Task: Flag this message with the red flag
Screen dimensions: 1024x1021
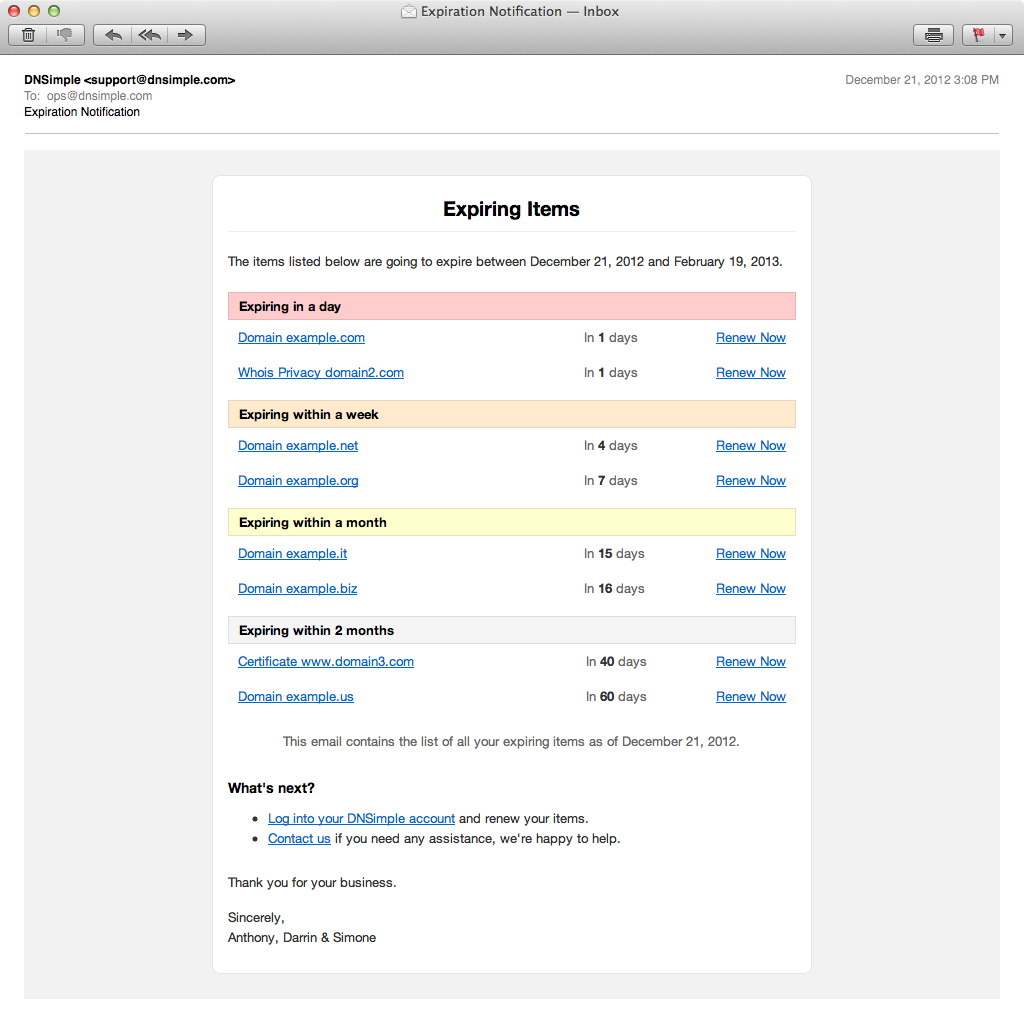Action: (978, 35)
